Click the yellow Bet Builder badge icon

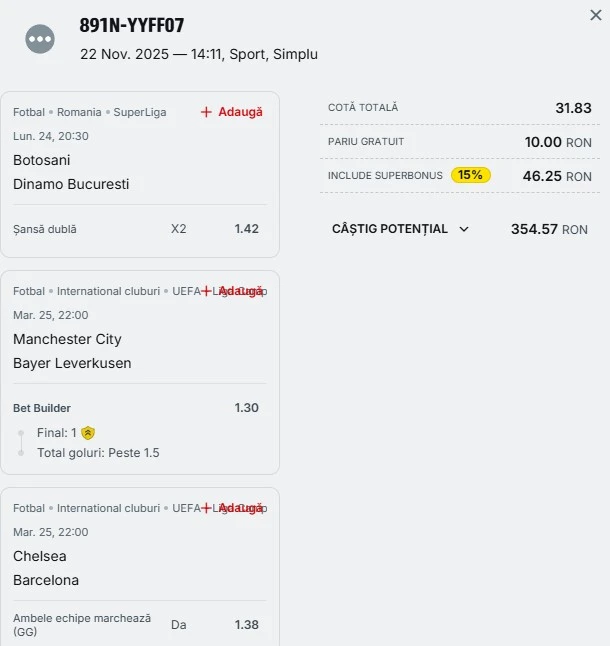(88, 433)
